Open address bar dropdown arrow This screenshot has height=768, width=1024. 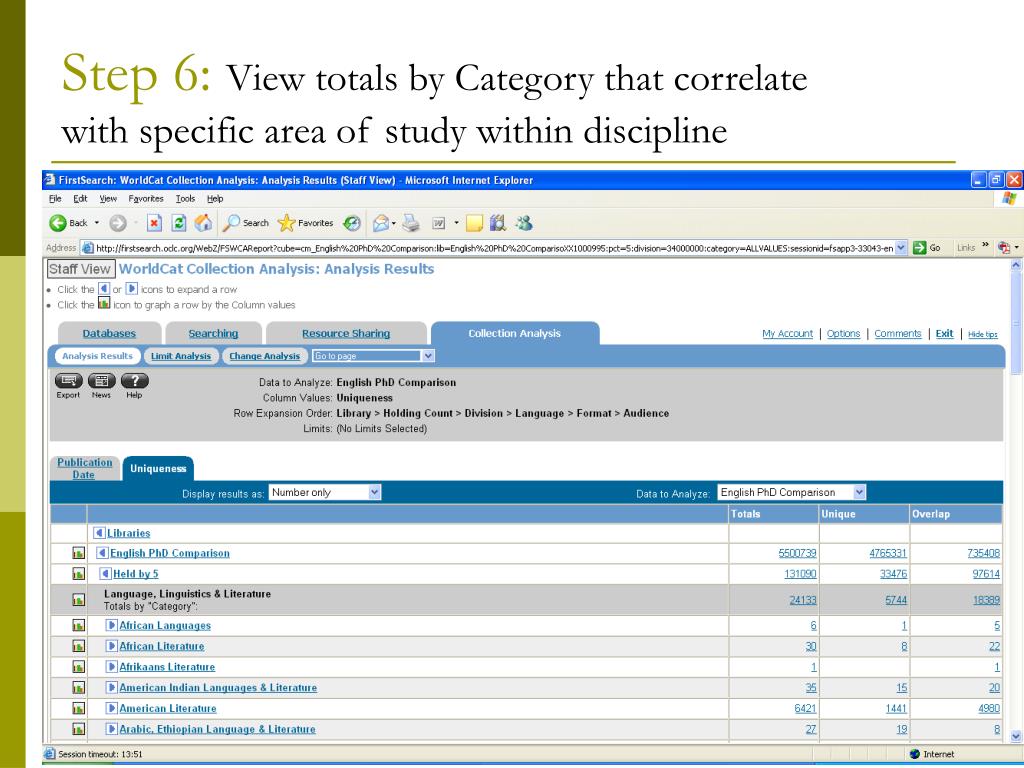[901, 248]
